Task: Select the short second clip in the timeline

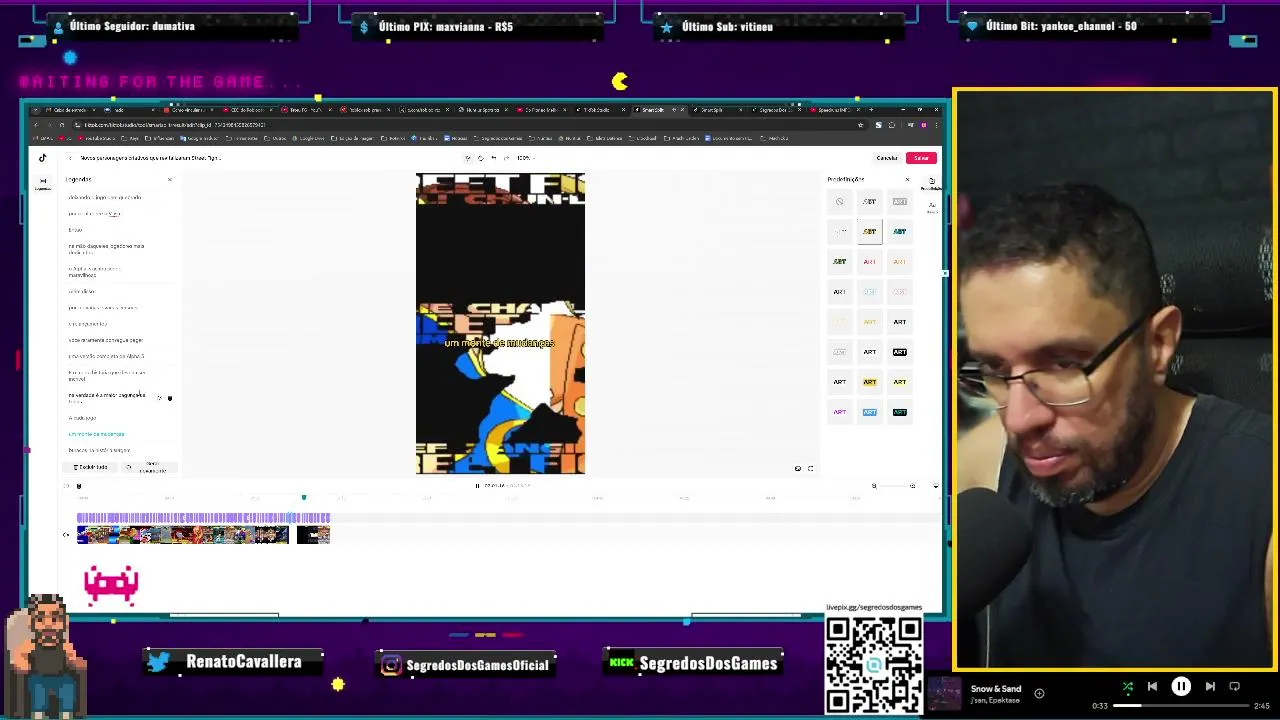Action: pyautogui.click(x=313, y=535)
